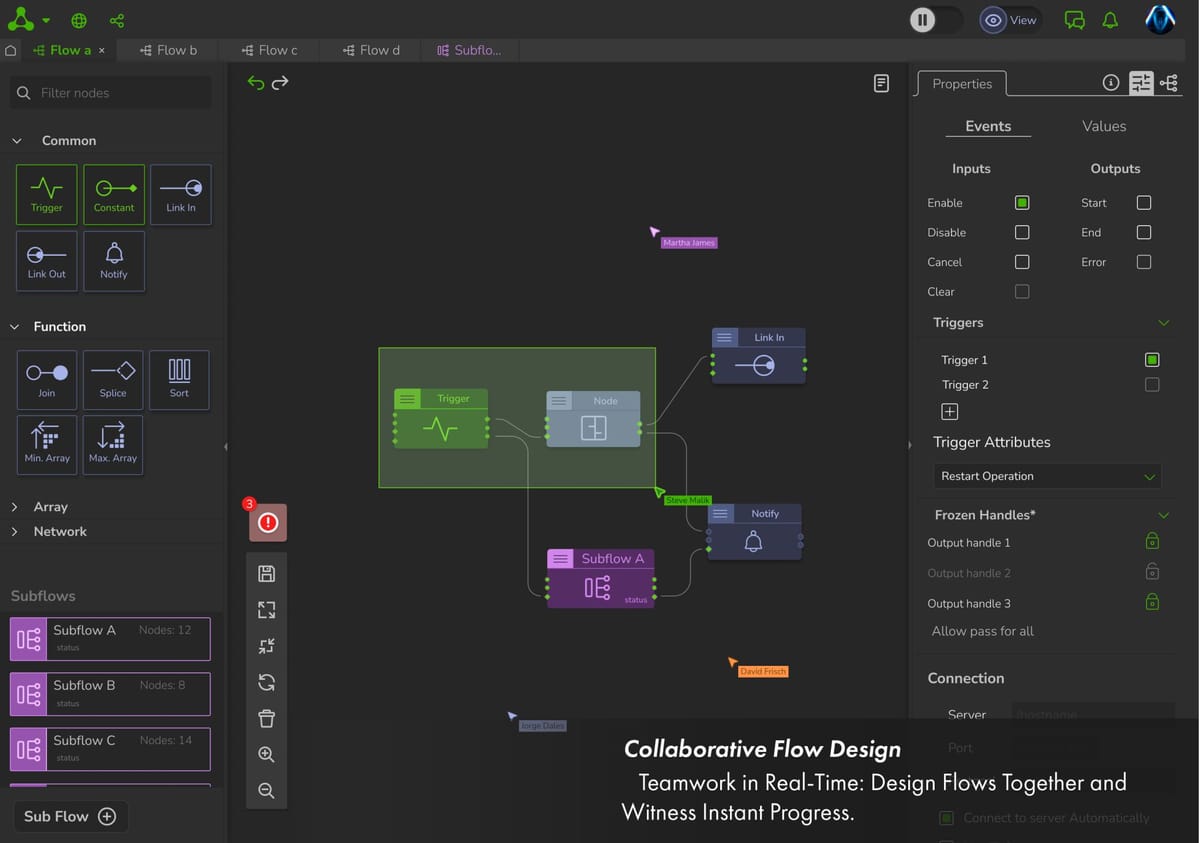Collapse the Function node category
1200x843 pixels.
tap(15, 327)
